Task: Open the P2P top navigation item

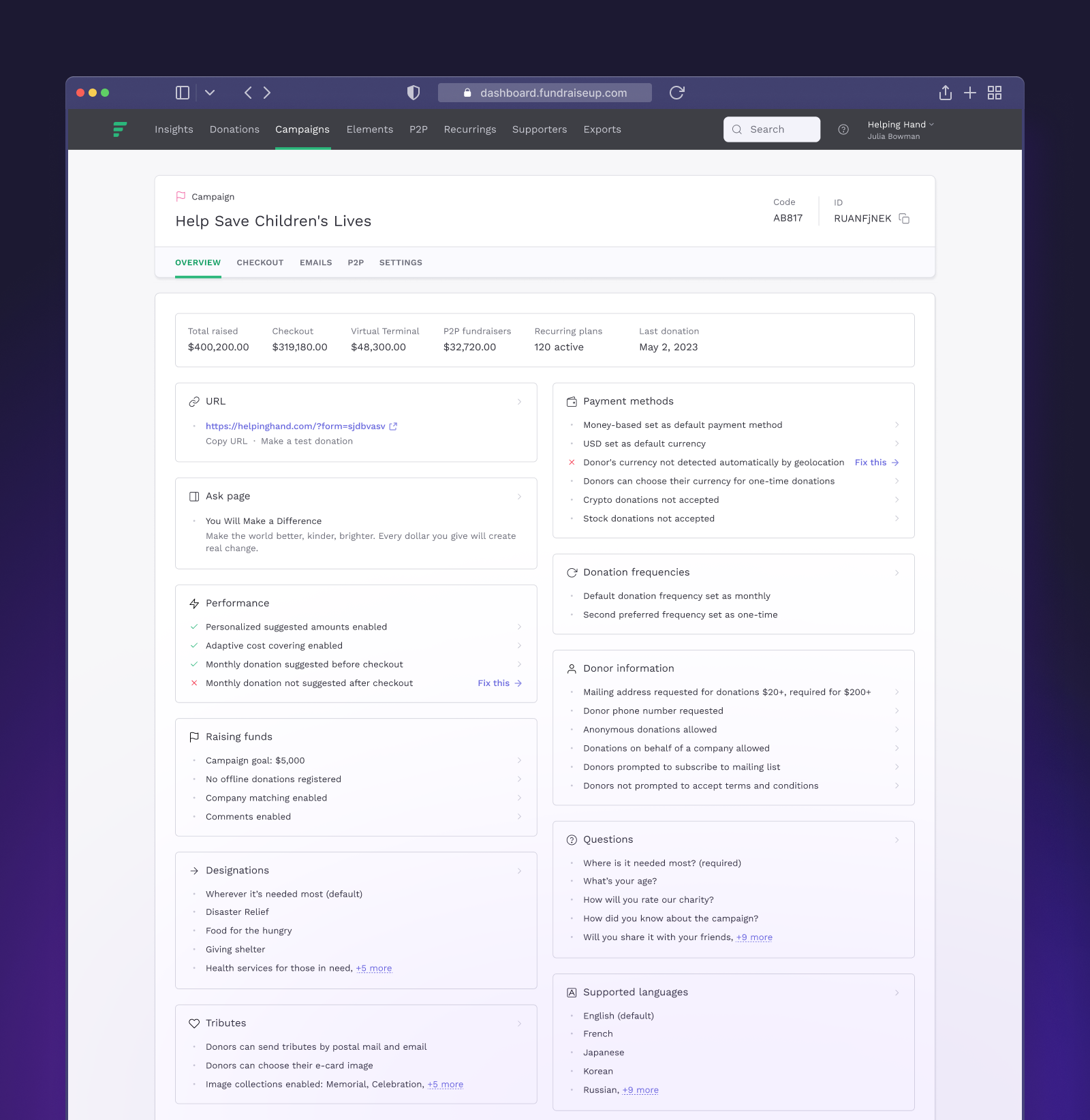Action: tap(418, 129)
